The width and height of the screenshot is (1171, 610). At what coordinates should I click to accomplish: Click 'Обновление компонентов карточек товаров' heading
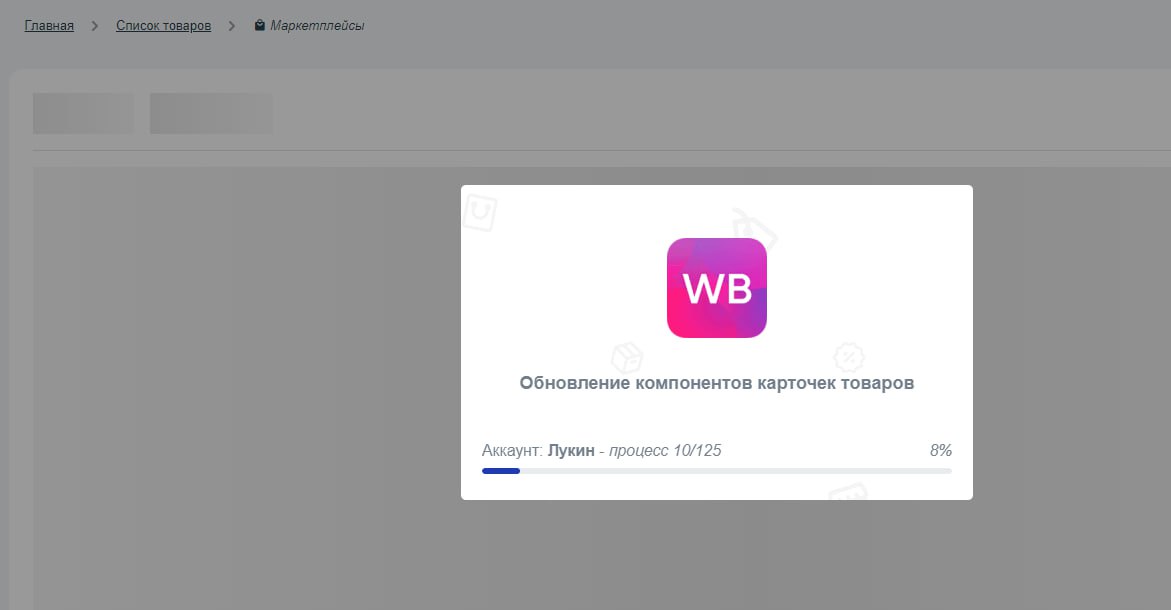pos(717,383)
